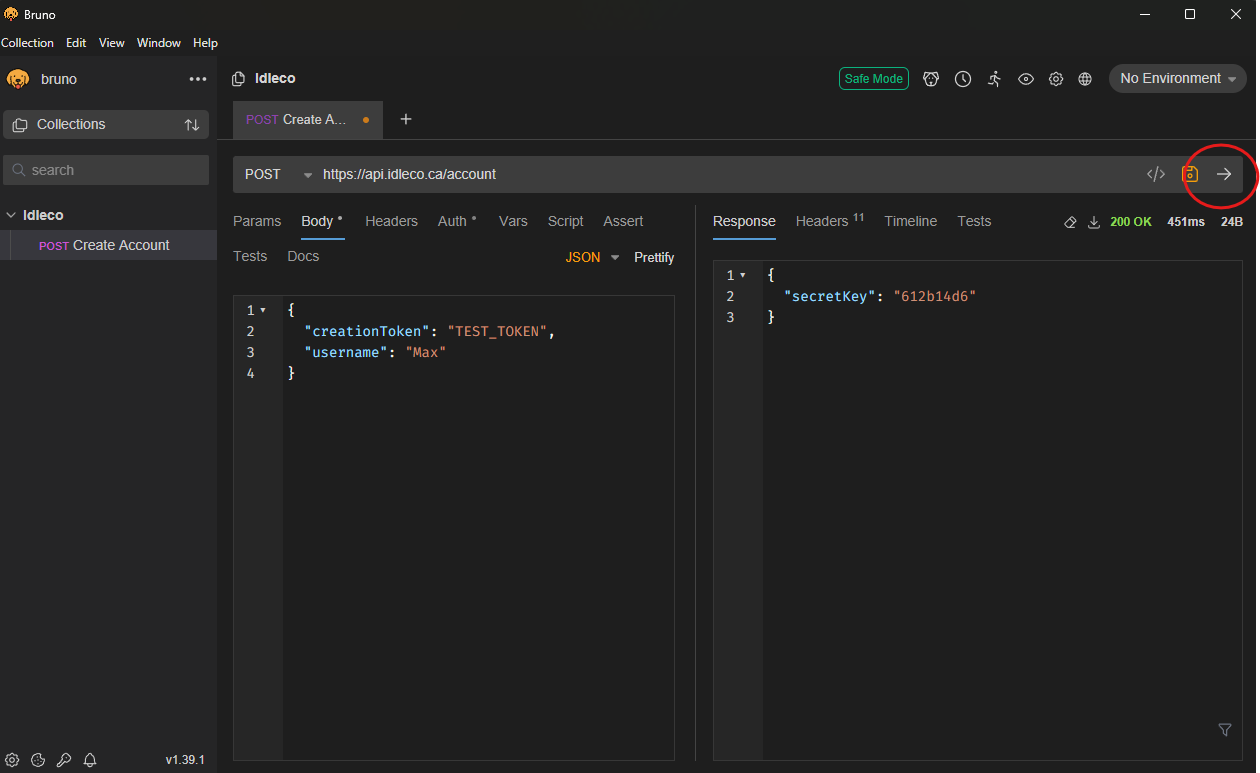The width and height of the screenshot is (1260, 773).
Task: Open the cookies icon in the bottom bar
Action: [38, 760]
